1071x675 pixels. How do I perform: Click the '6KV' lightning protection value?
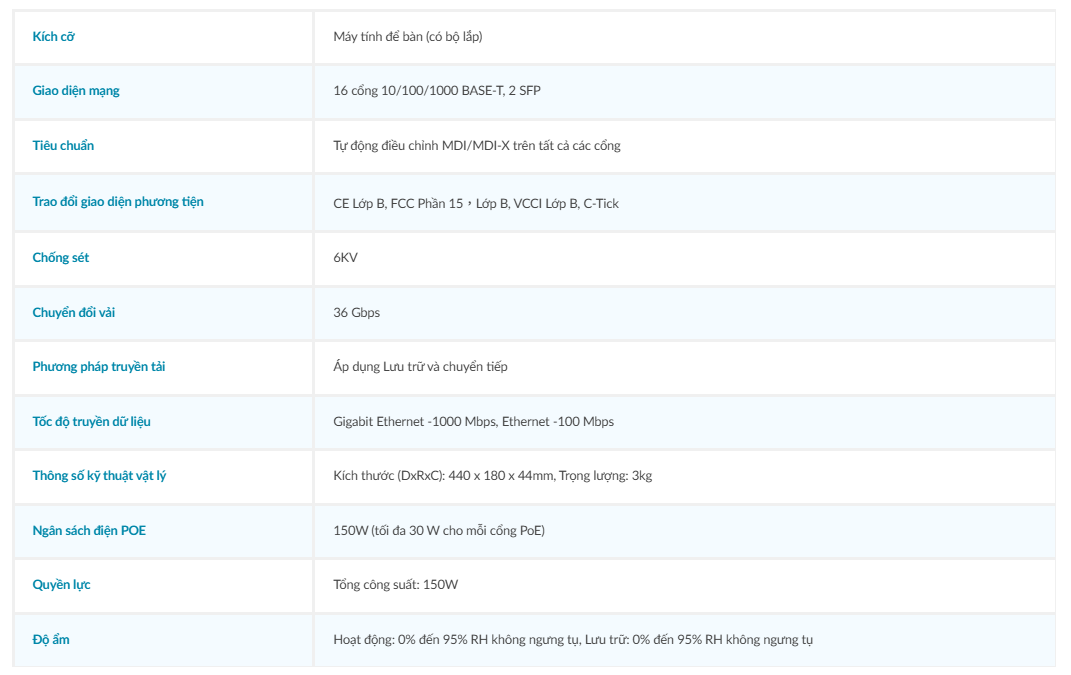point(345,258)
